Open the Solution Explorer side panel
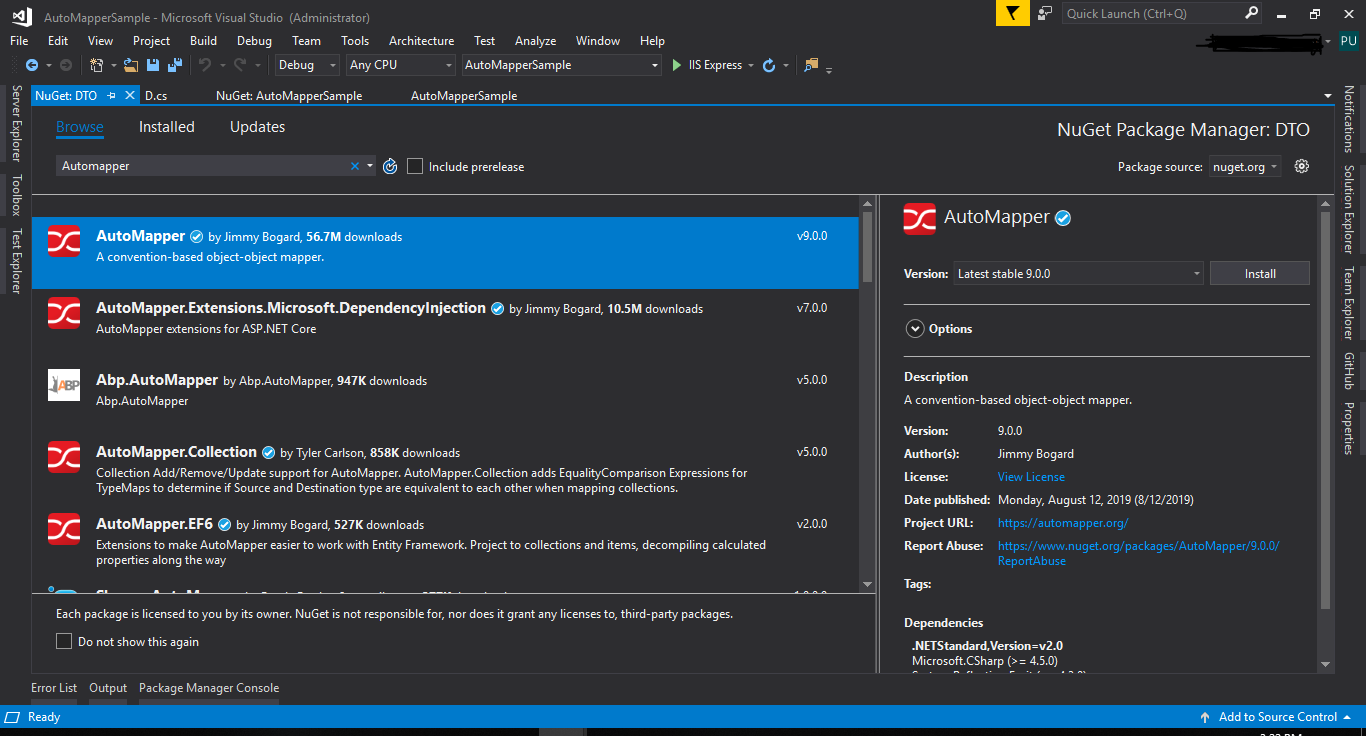 [x=1349, y=210]
